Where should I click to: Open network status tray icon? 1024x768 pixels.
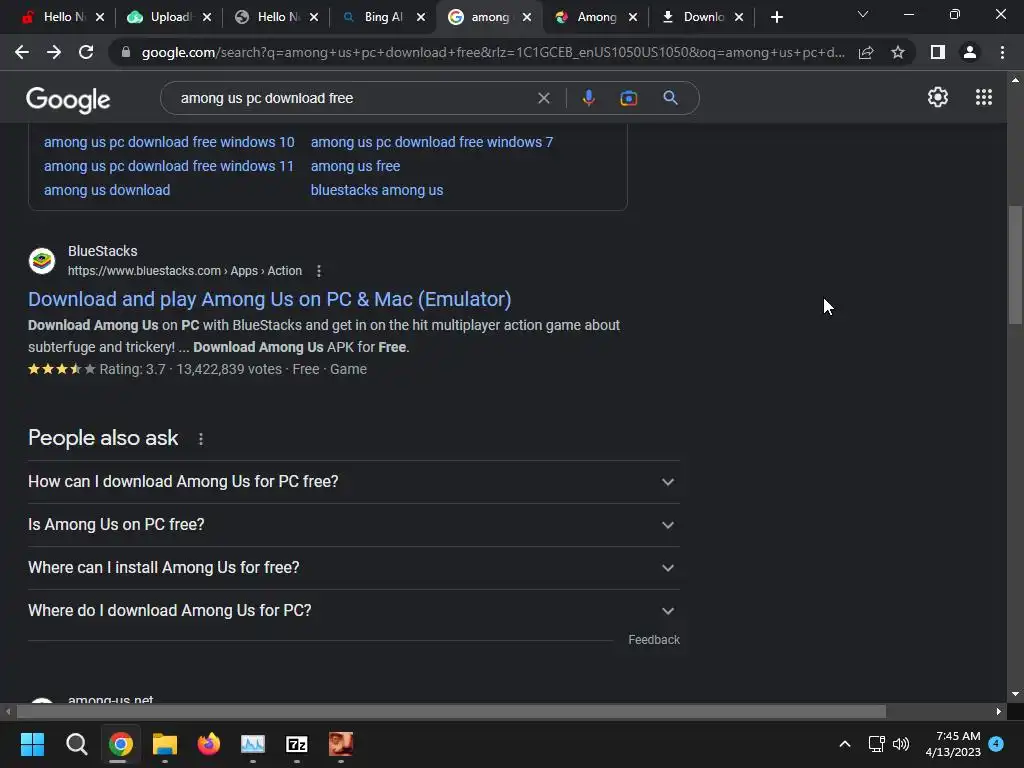[876, 744]
